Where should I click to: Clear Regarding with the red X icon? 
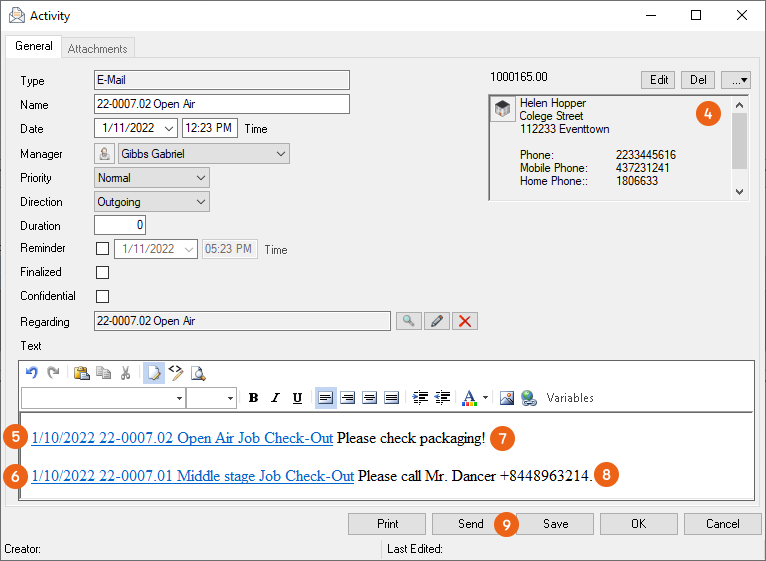click(x=464, y=321)
